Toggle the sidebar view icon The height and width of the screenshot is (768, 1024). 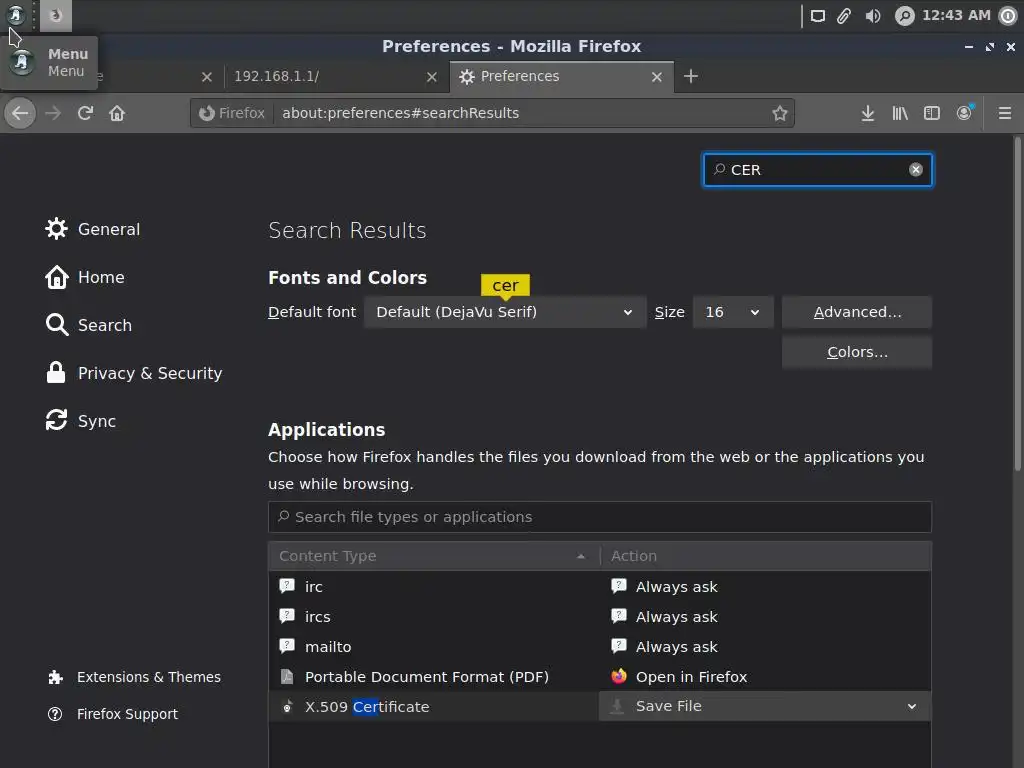point(932,113)
